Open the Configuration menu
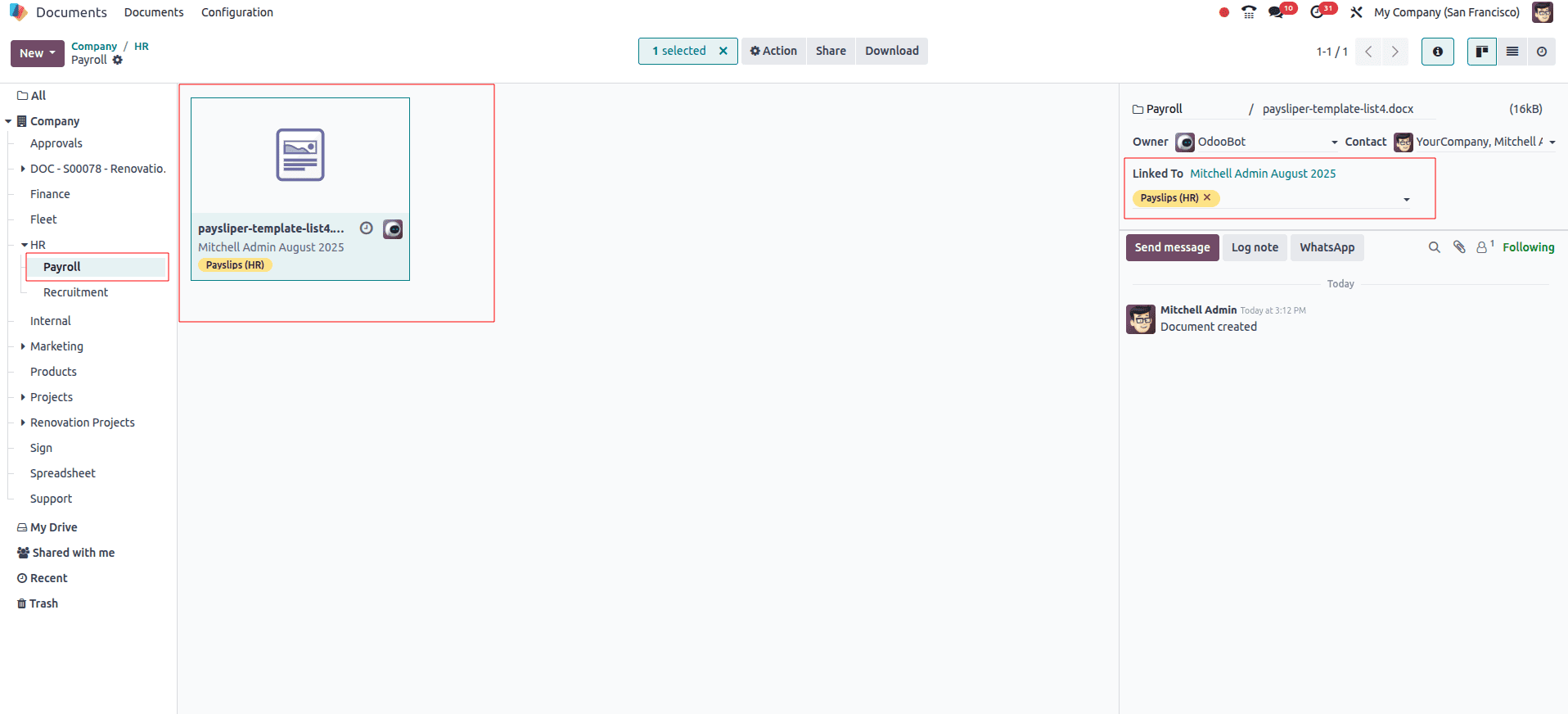Image resolution: width=1568 pixels, height=714 pixels. pos(237,12)
